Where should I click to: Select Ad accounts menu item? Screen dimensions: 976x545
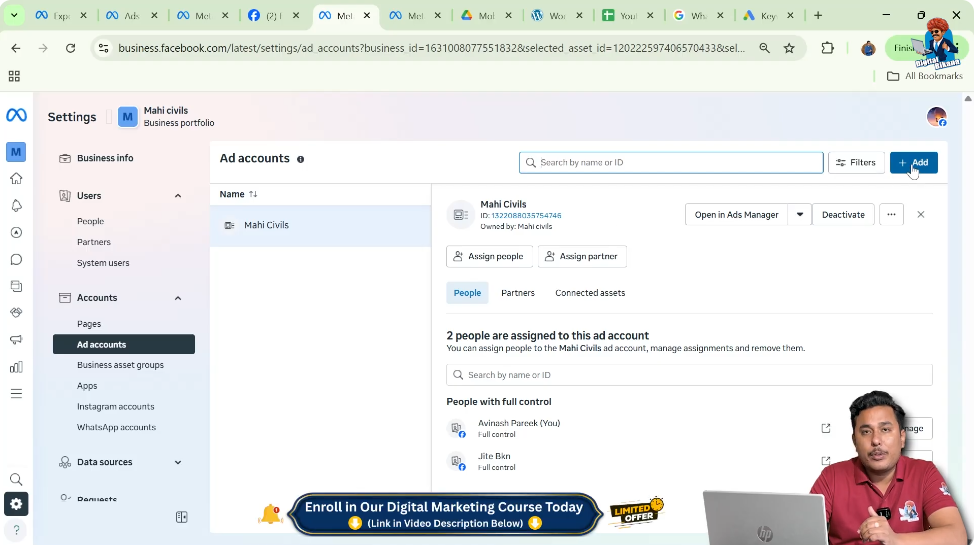pyautogui.click(x=124, y=345)
